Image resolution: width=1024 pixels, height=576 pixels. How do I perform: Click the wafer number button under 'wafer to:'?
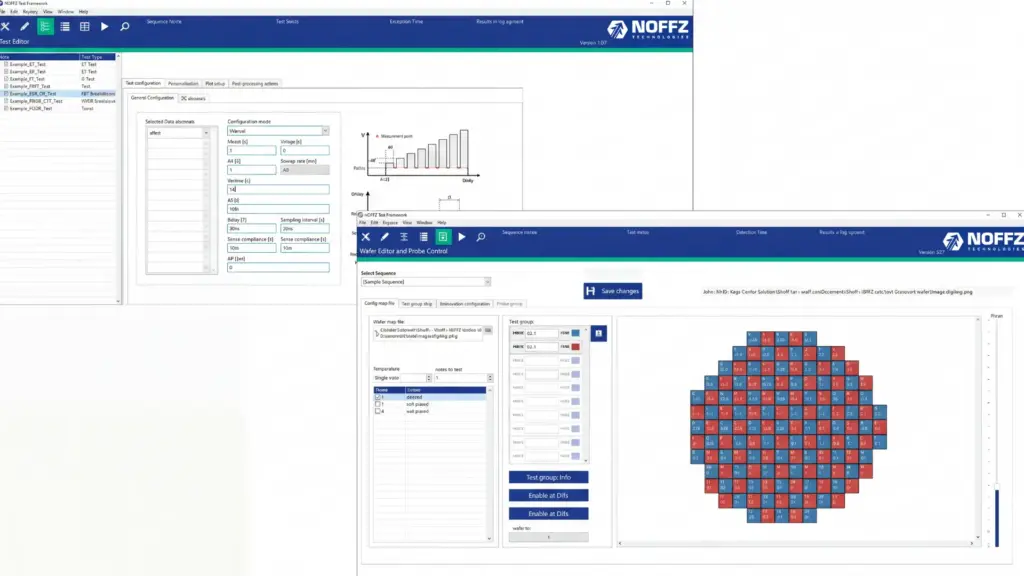pos(549,537)
